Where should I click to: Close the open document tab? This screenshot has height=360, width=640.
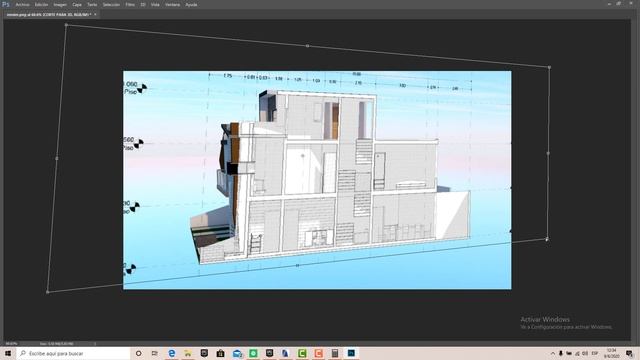[96, 14]
